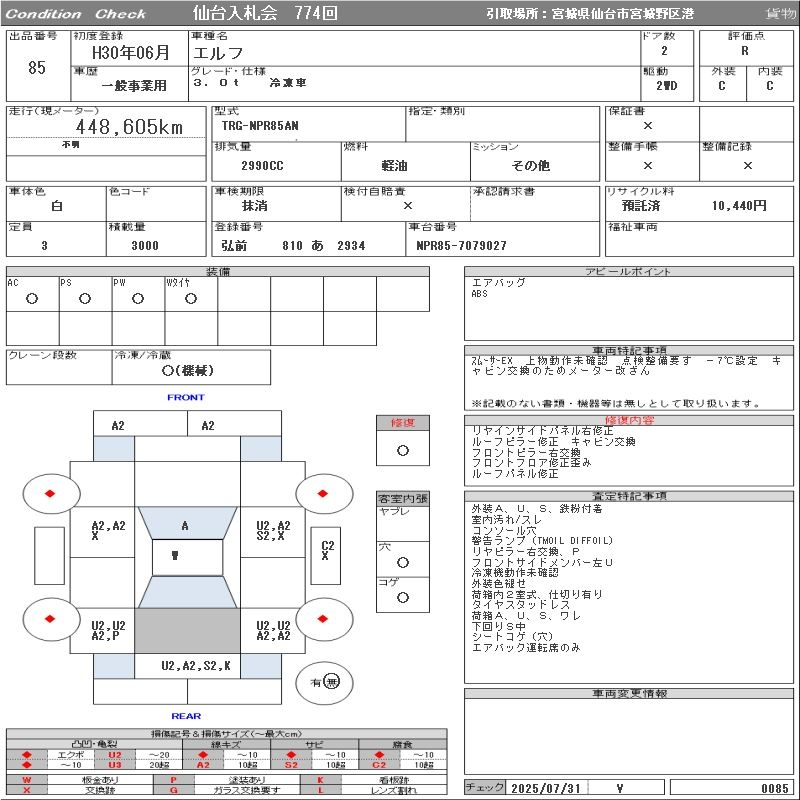Select the PS equipment circle mark
800x800 pixels.
click(x=85, y=298)
